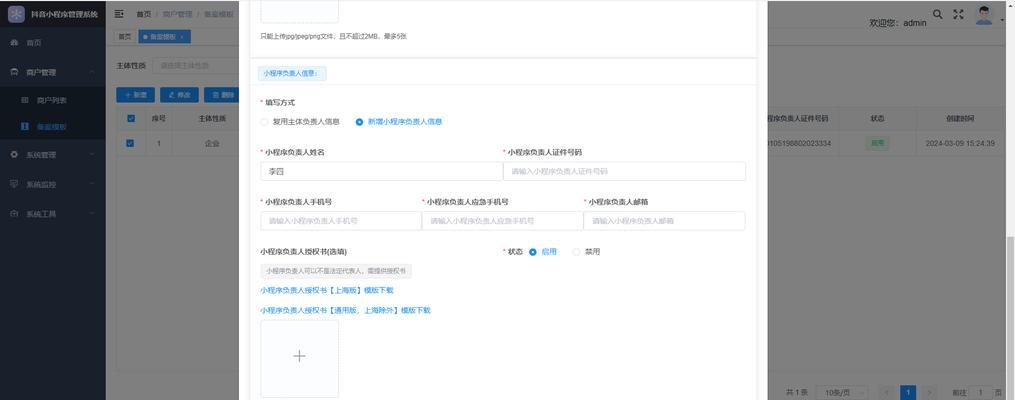Click the 企业 cell in row 1

pyautogui.click(x=212, y=143)
